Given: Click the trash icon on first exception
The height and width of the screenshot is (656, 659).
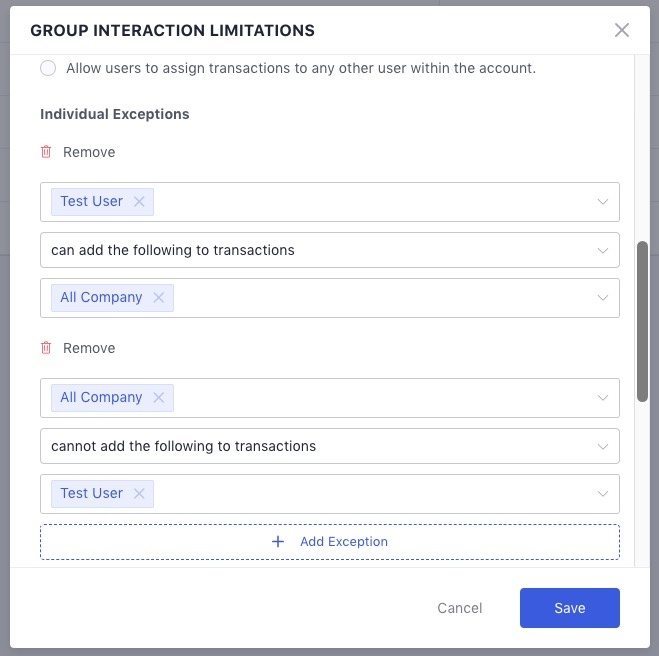Looking at the screenshot, I should pos(46,152).
